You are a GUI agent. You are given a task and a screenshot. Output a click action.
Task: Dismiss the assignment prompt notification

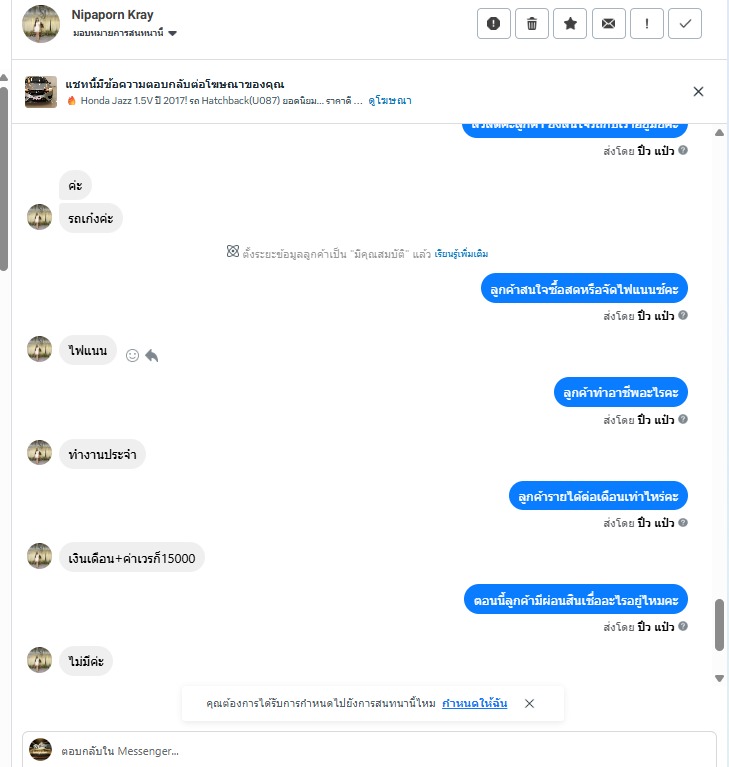point(529,703)
